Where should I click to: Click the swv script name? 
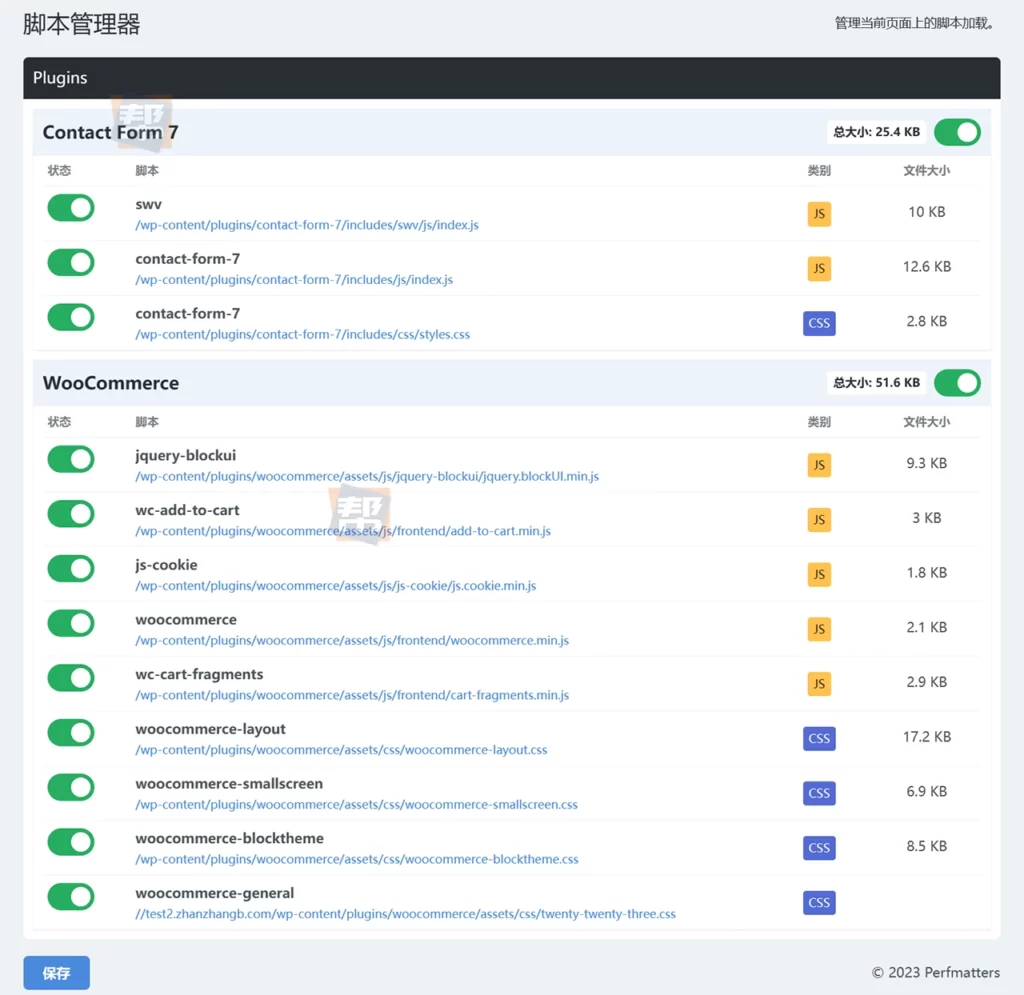click(148, 204)
